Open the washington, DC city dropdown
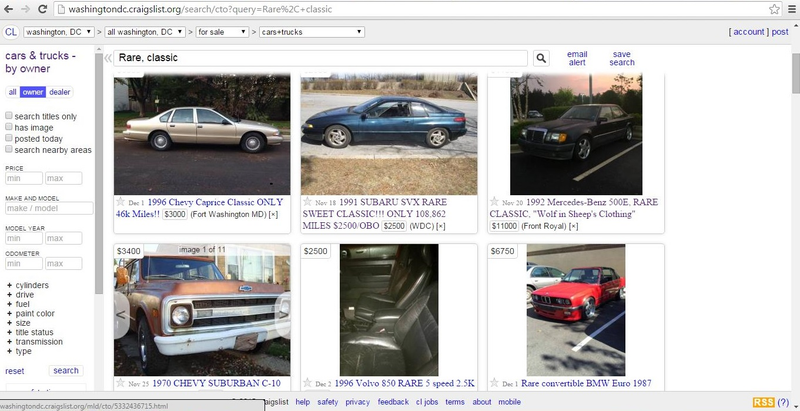Screen dimensions: 800x411 click(x=59, y=32)
